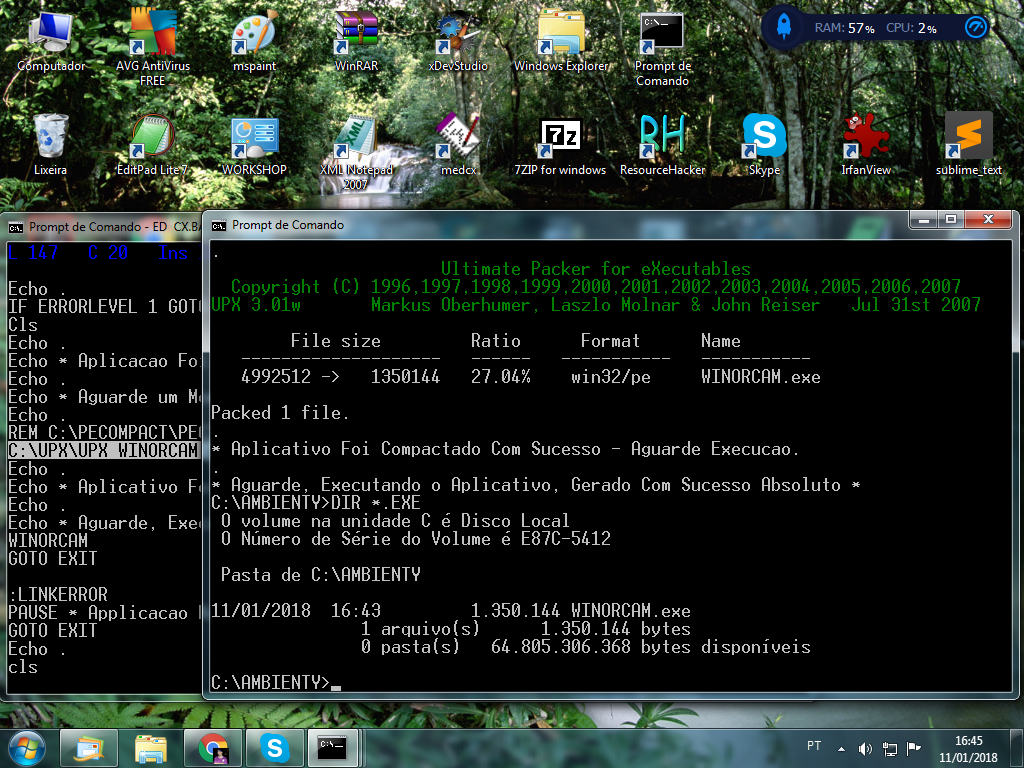This screenshot has width=1024, height=768.
Task: Open the PT input language selector
Action: click(814, 747)
